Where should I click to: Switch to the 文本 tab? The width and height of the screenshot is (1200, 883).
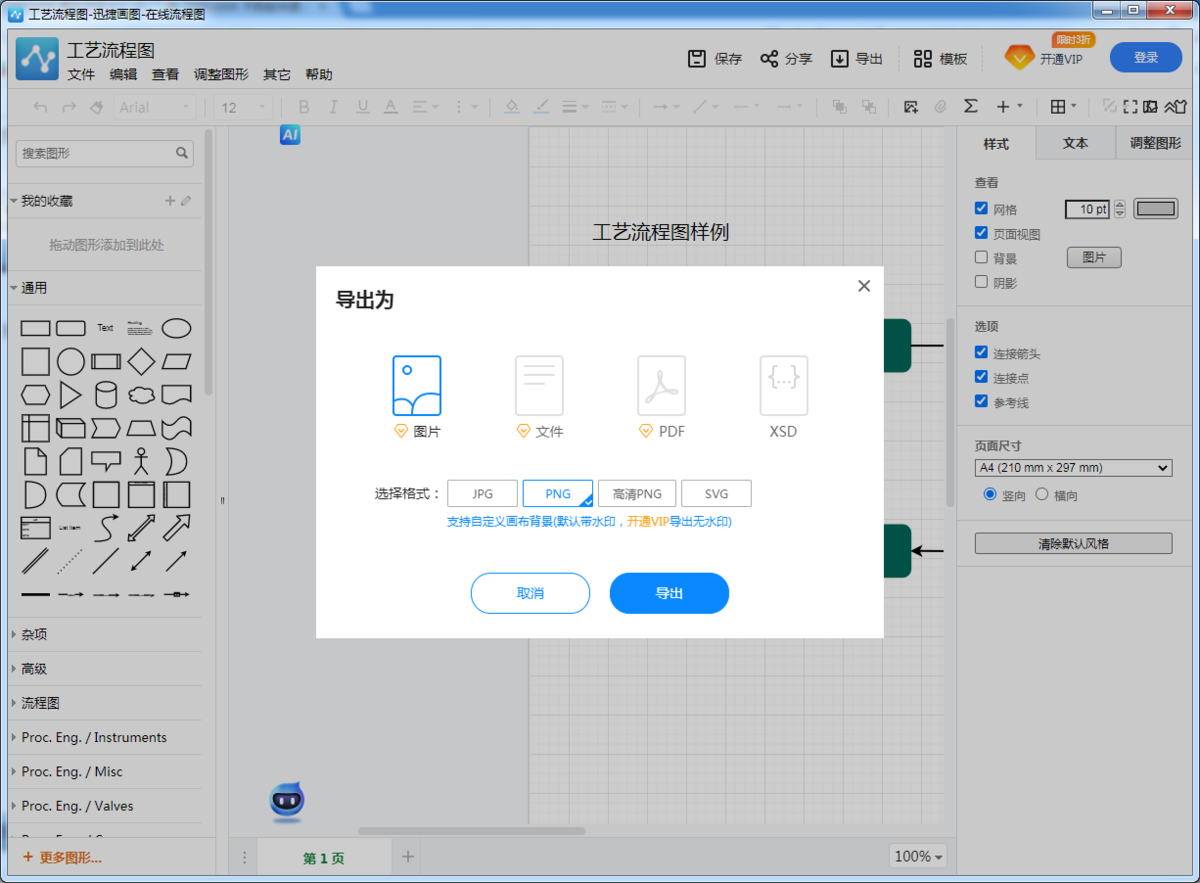pyautogui.click(x=1075, y=143)
